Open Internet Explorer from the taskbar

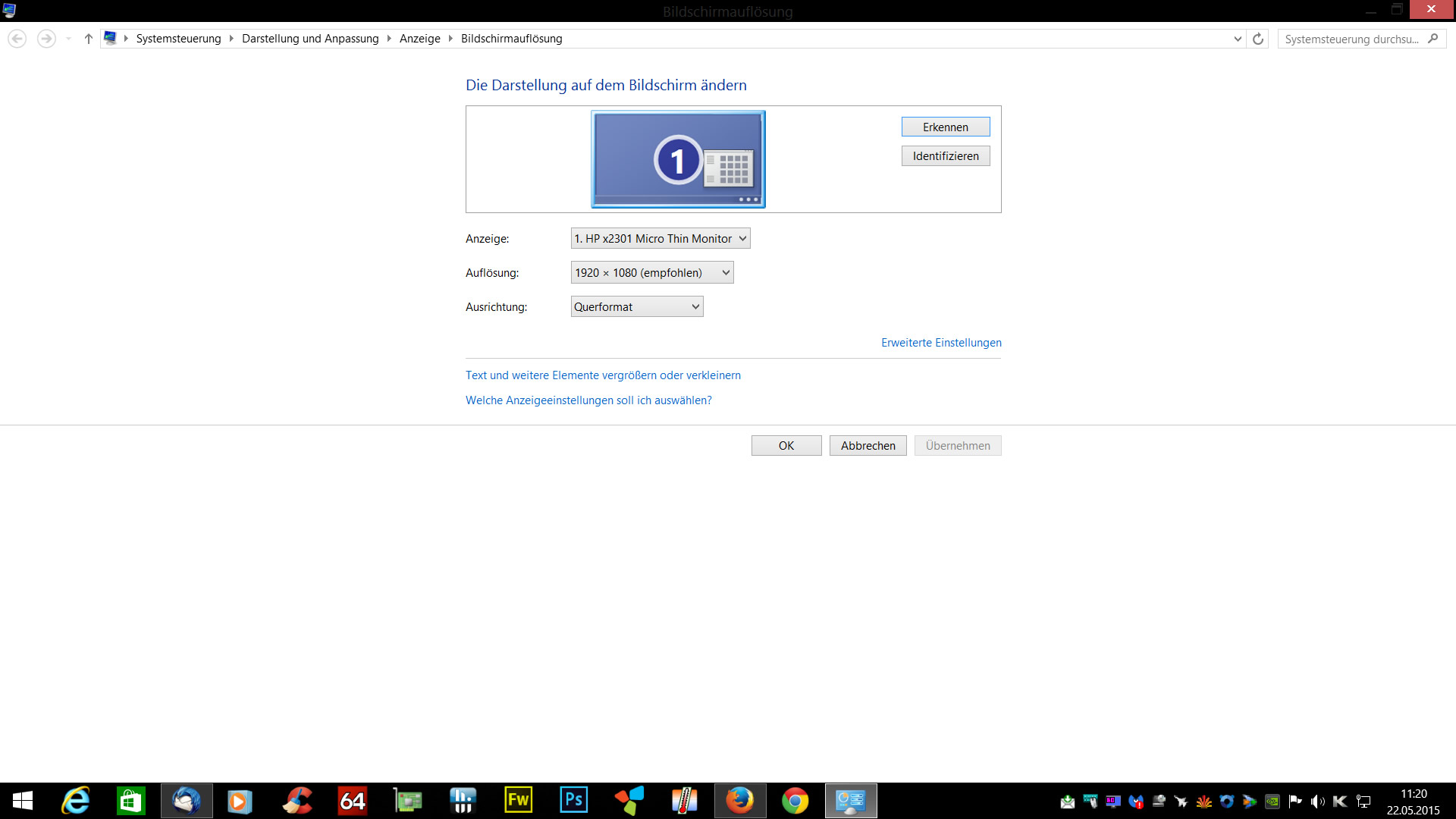(x=76, y=801)
